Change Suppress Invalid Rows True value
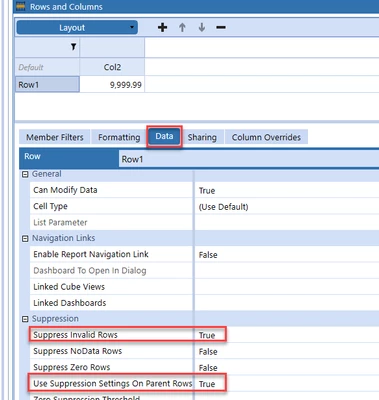Screen dimensions: 379x400 tap(287, 335)
